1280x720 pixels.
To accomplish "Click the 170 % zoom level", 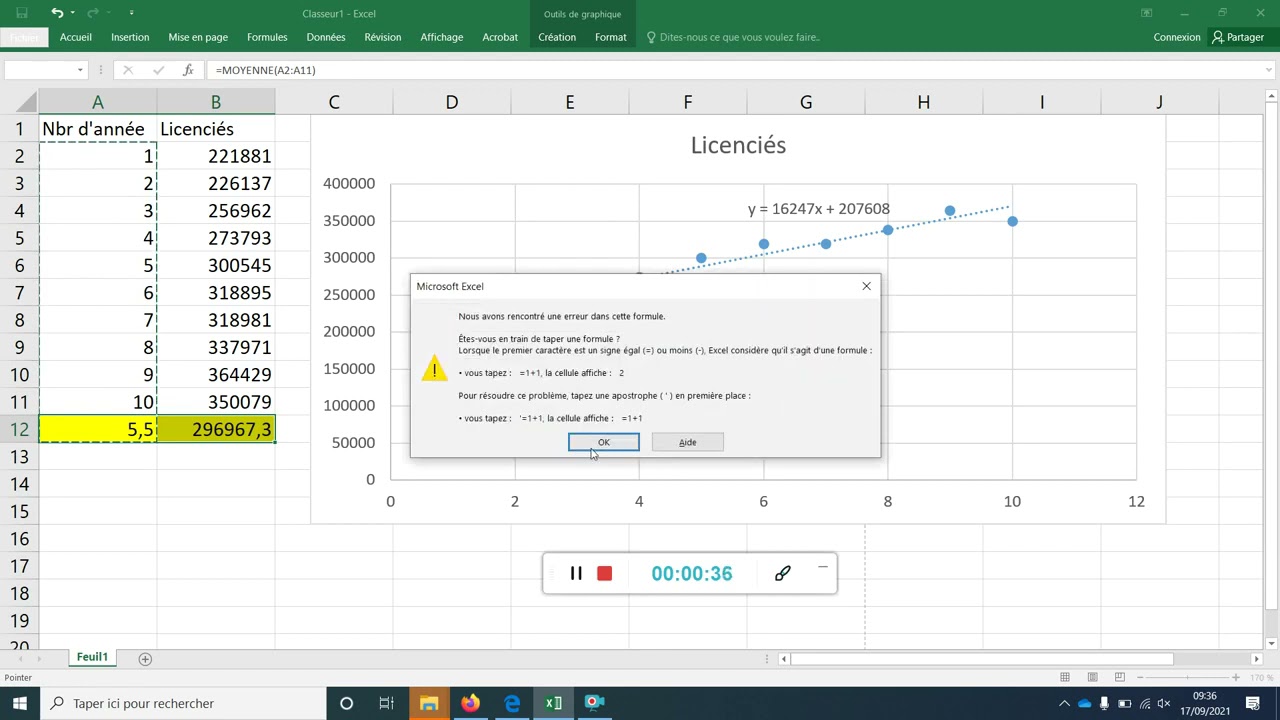I will [x=1260, y=677].
